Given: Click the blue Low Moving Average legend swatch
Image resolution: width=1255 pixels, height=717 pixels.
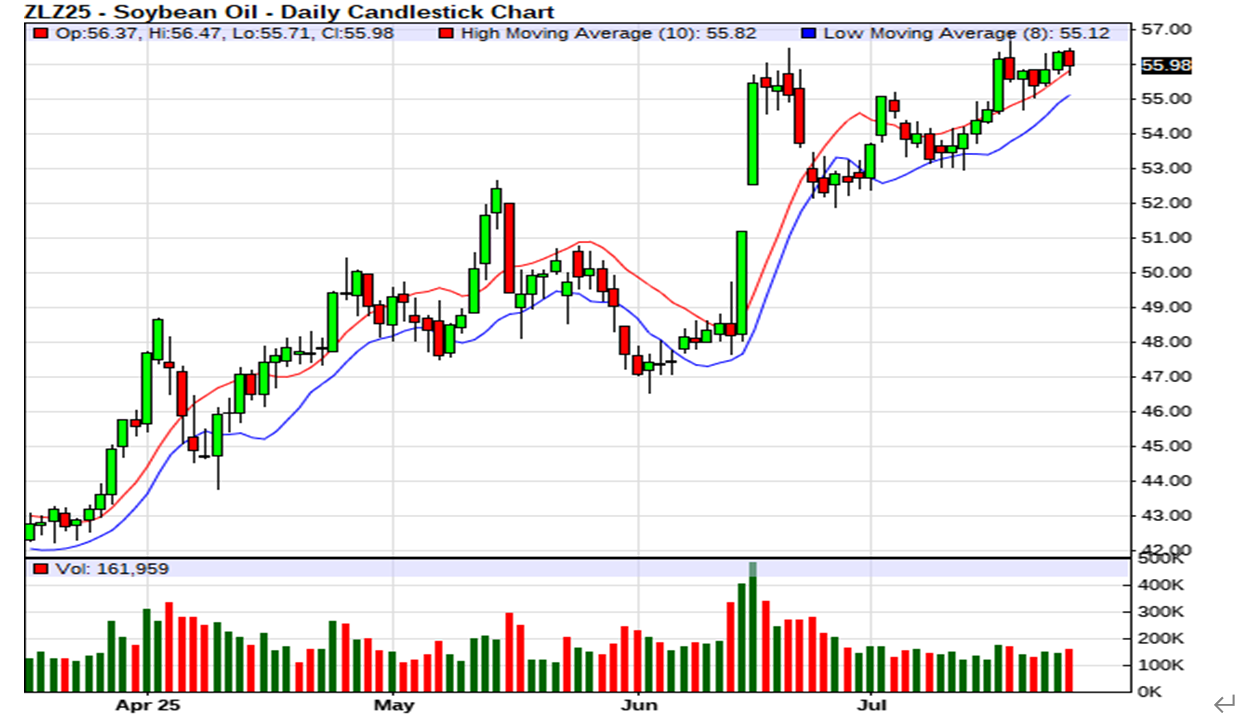Looking at the screenshot, I should (x=810, y=33).
